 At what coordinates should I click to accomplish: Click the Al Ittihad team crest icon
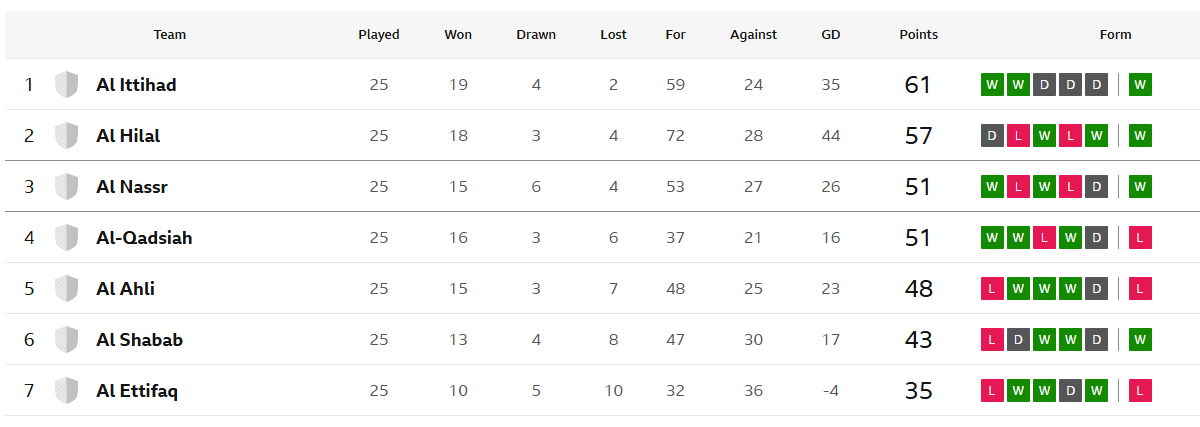pyautogui.click(x=67, y=85)
